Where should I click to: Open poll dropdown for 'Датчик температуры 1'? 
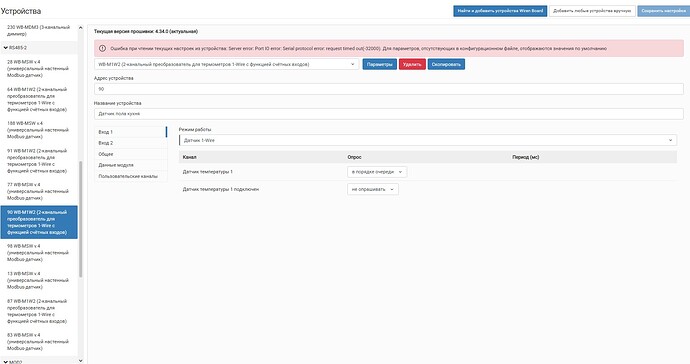tap(377, 172)
